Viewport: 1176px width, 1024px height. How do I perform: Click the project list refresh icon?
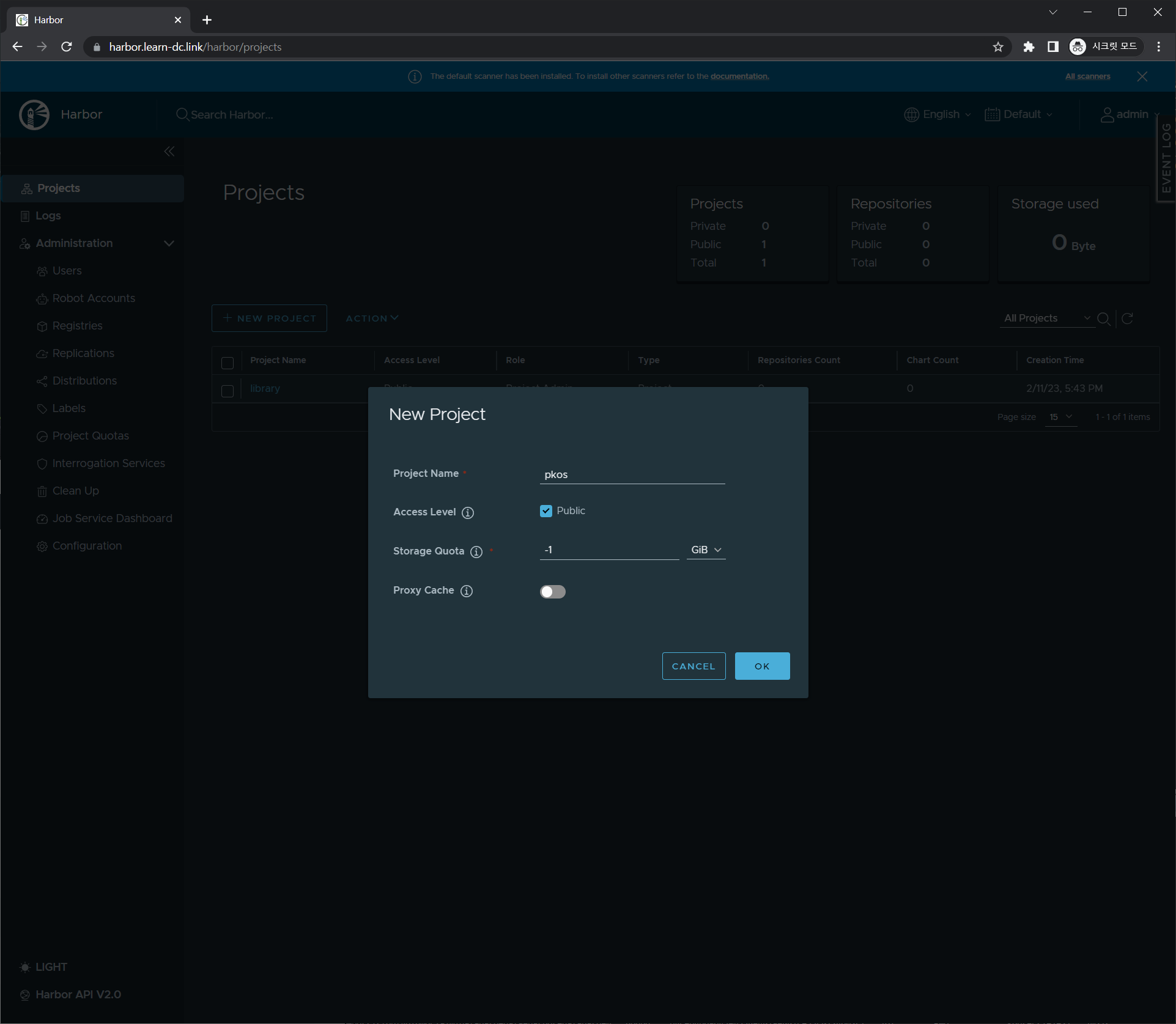[x=1128, y=319]
